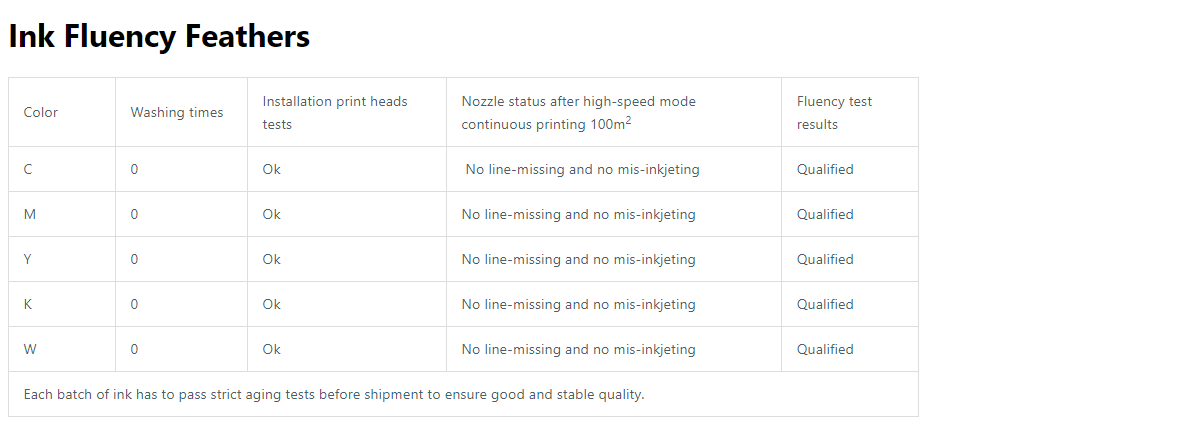Screen dimensions: 1178x440
Task: Click the Nozzle status column header
Action: click(614, 112)
